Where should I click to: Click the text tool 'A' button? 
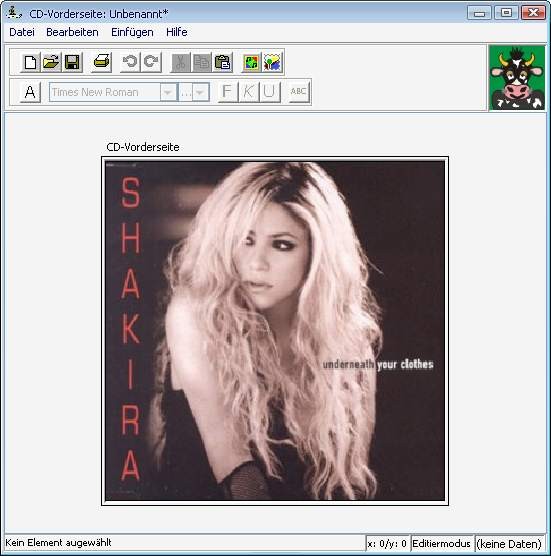pos(30,92)
